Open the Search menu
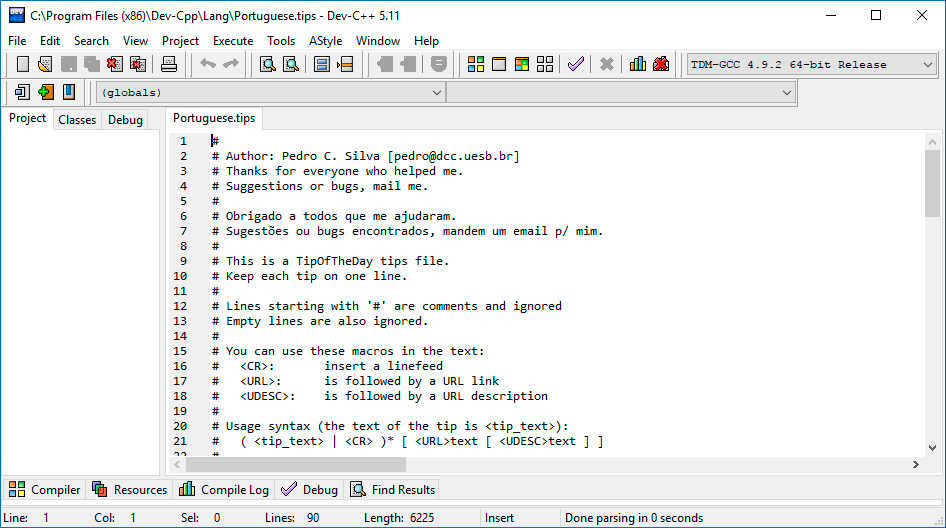 (x=91, y=40)
